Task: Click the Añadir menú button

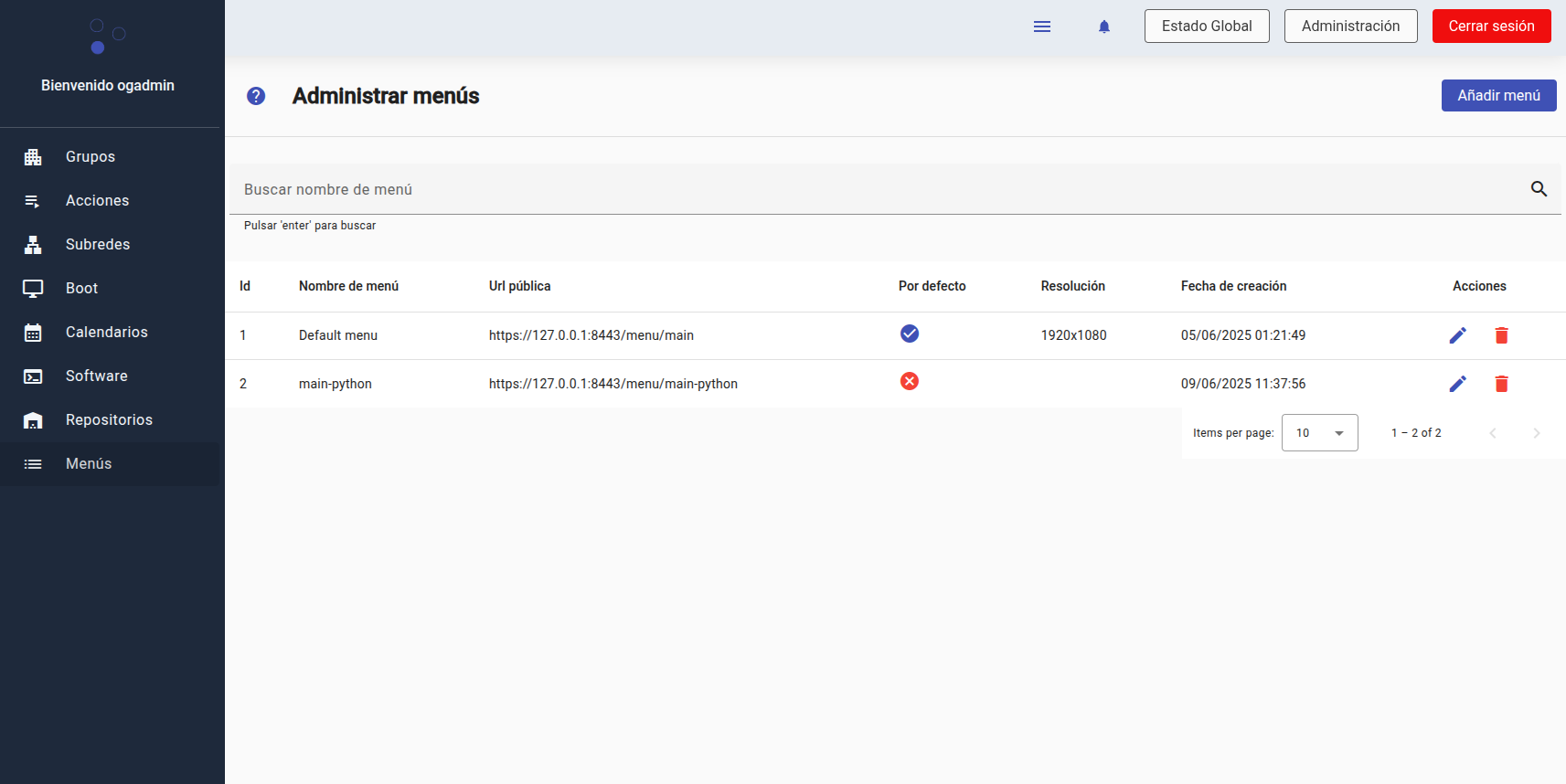Action: [1498, 96]
